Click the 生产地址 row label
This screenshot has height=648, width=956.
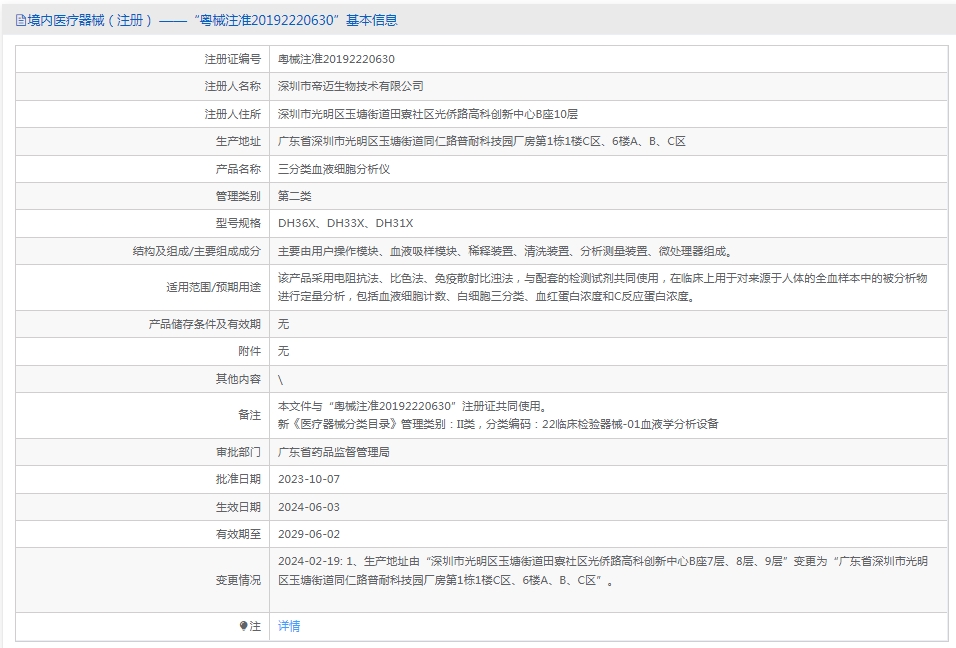point(238,141)
